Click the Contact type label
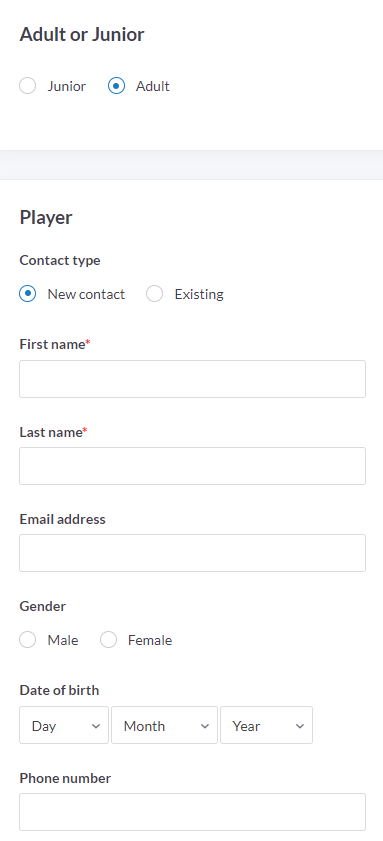The width and height of the screenshot is (383, 841). tap(60, 260)
